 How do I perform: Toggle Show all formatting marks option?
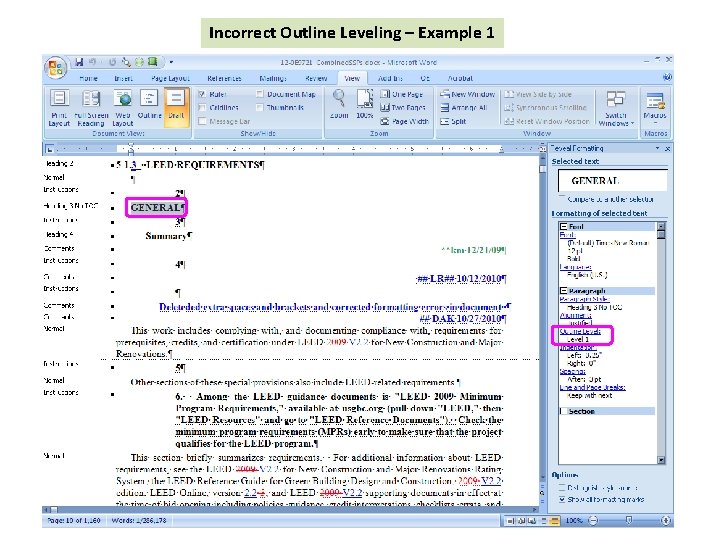point(562,499)
